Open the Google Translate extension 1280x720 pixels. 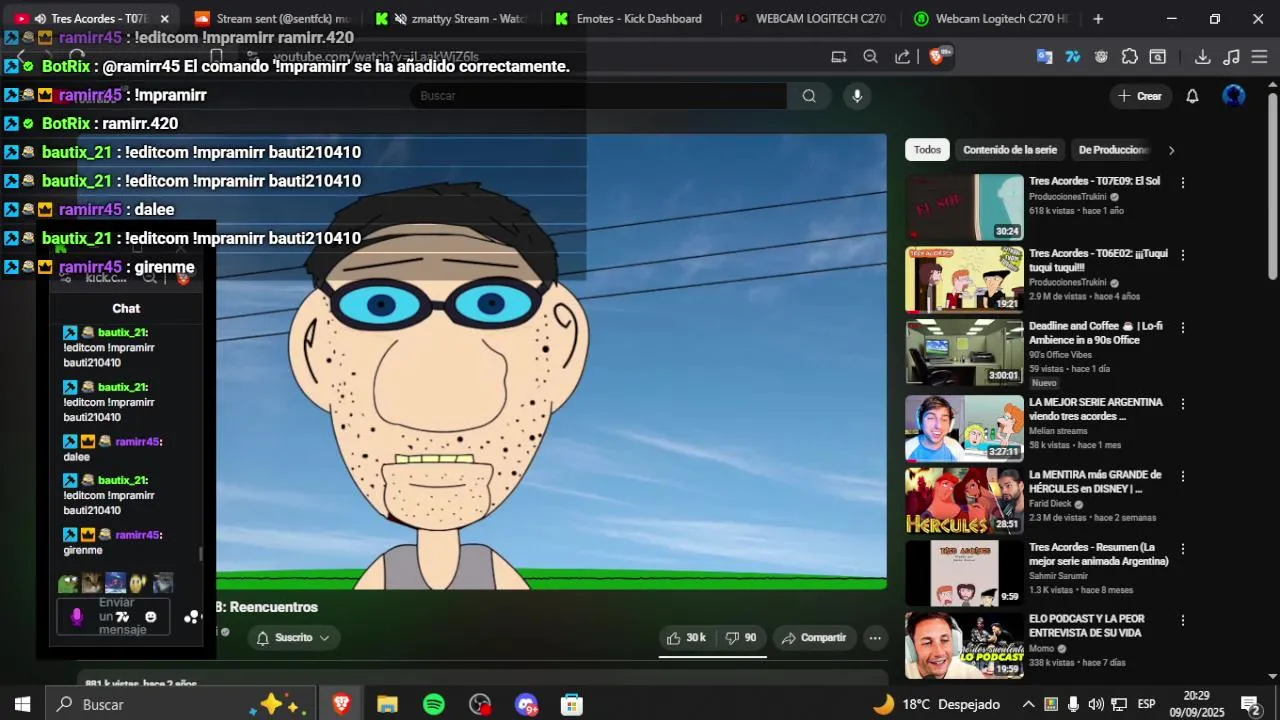pos(1044,57)
